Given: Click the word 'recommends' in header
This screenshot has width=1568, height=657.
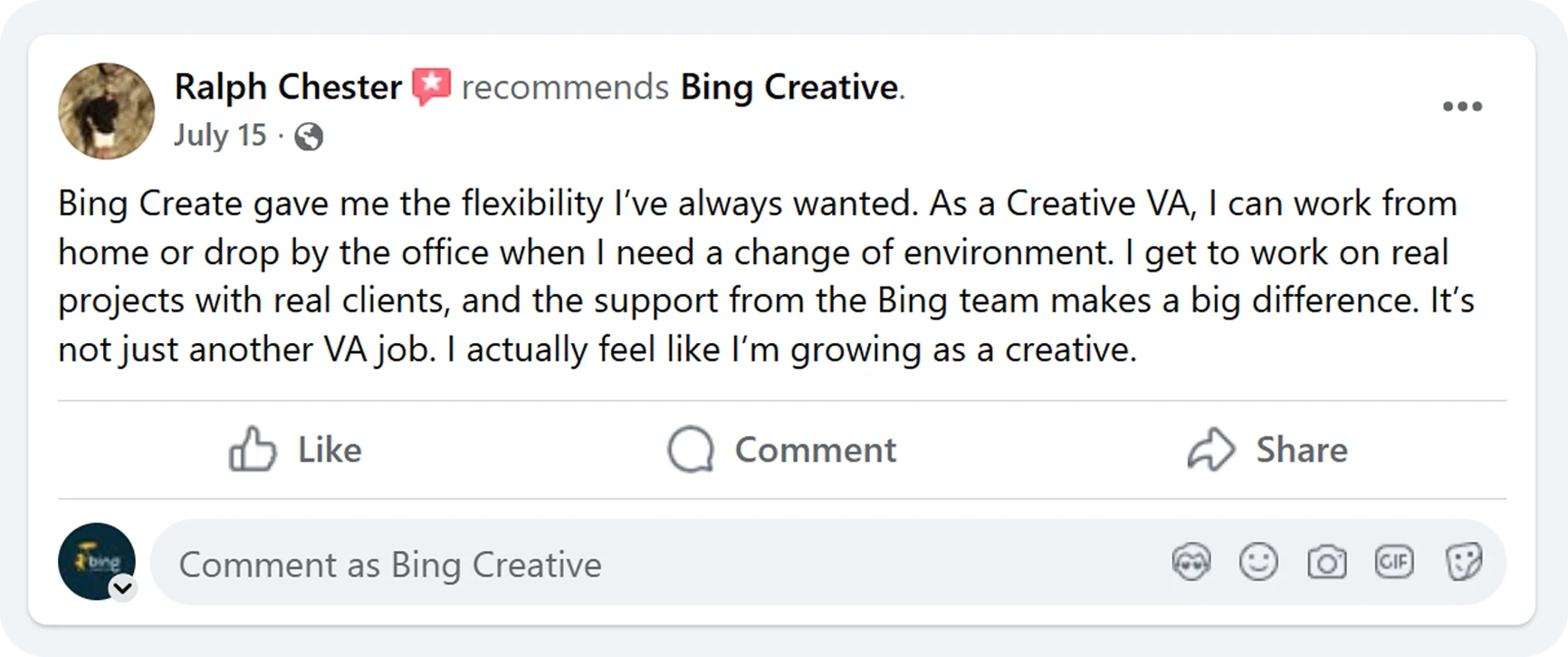Looking at the screenshot, I should [565, 87].
